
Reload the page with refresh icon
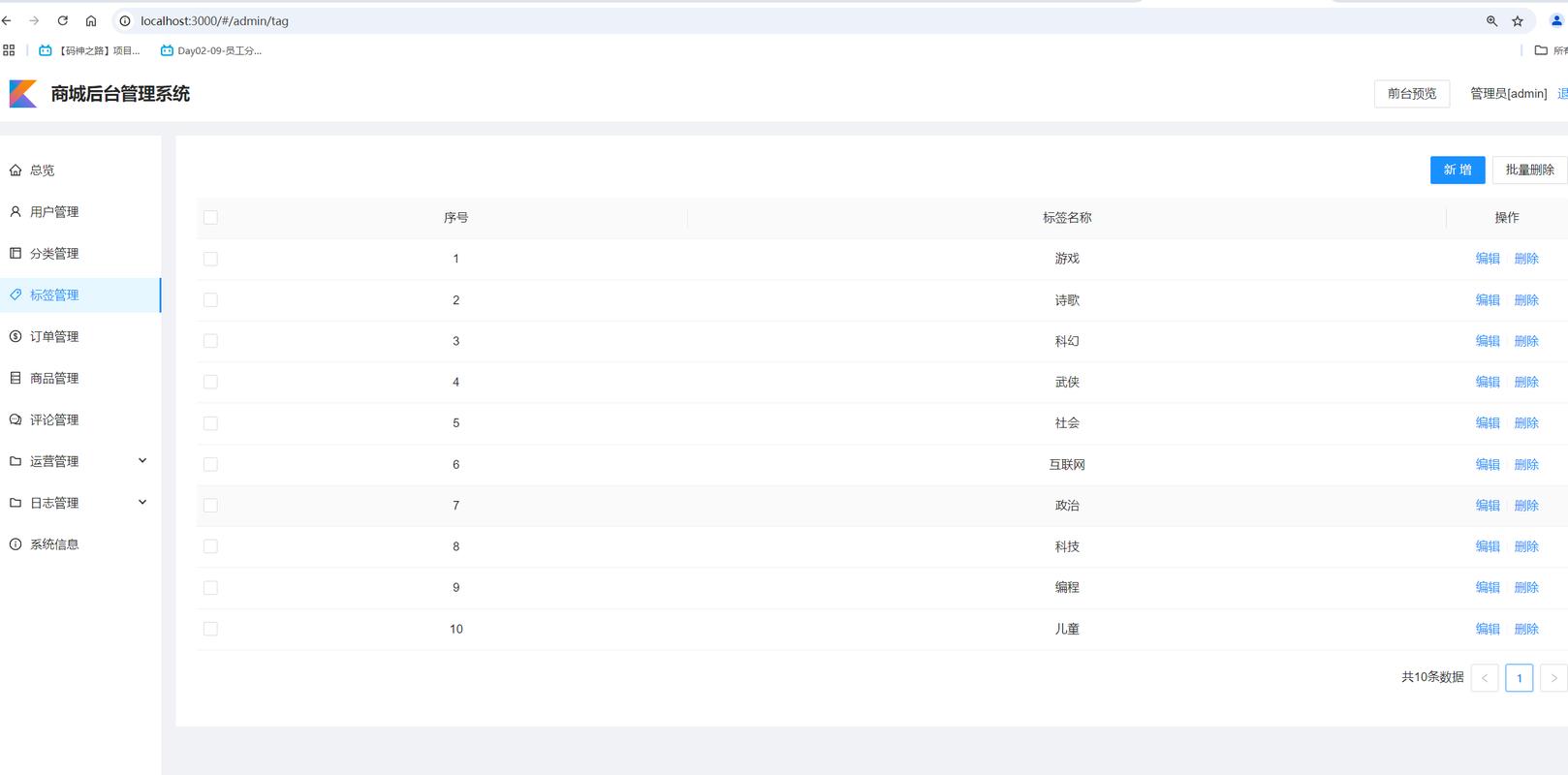point(63,20)
